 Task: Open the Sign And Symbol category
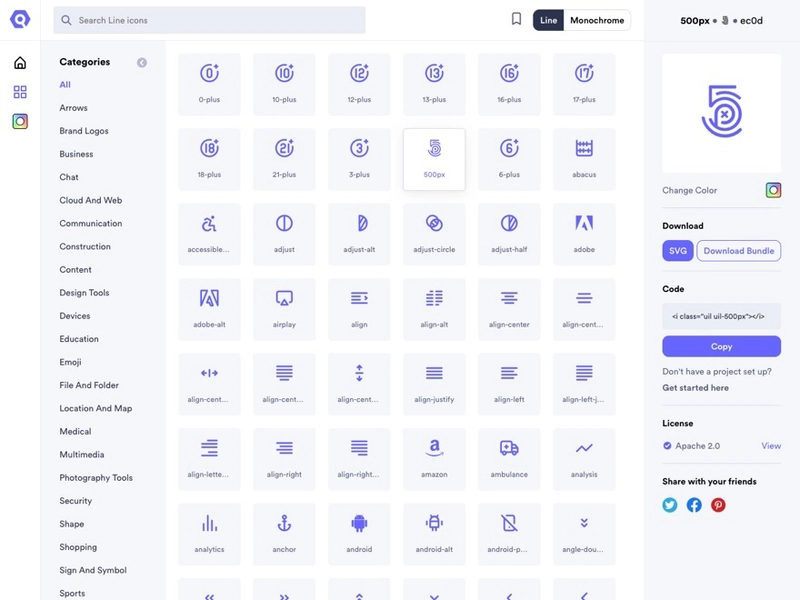[93, 570]
